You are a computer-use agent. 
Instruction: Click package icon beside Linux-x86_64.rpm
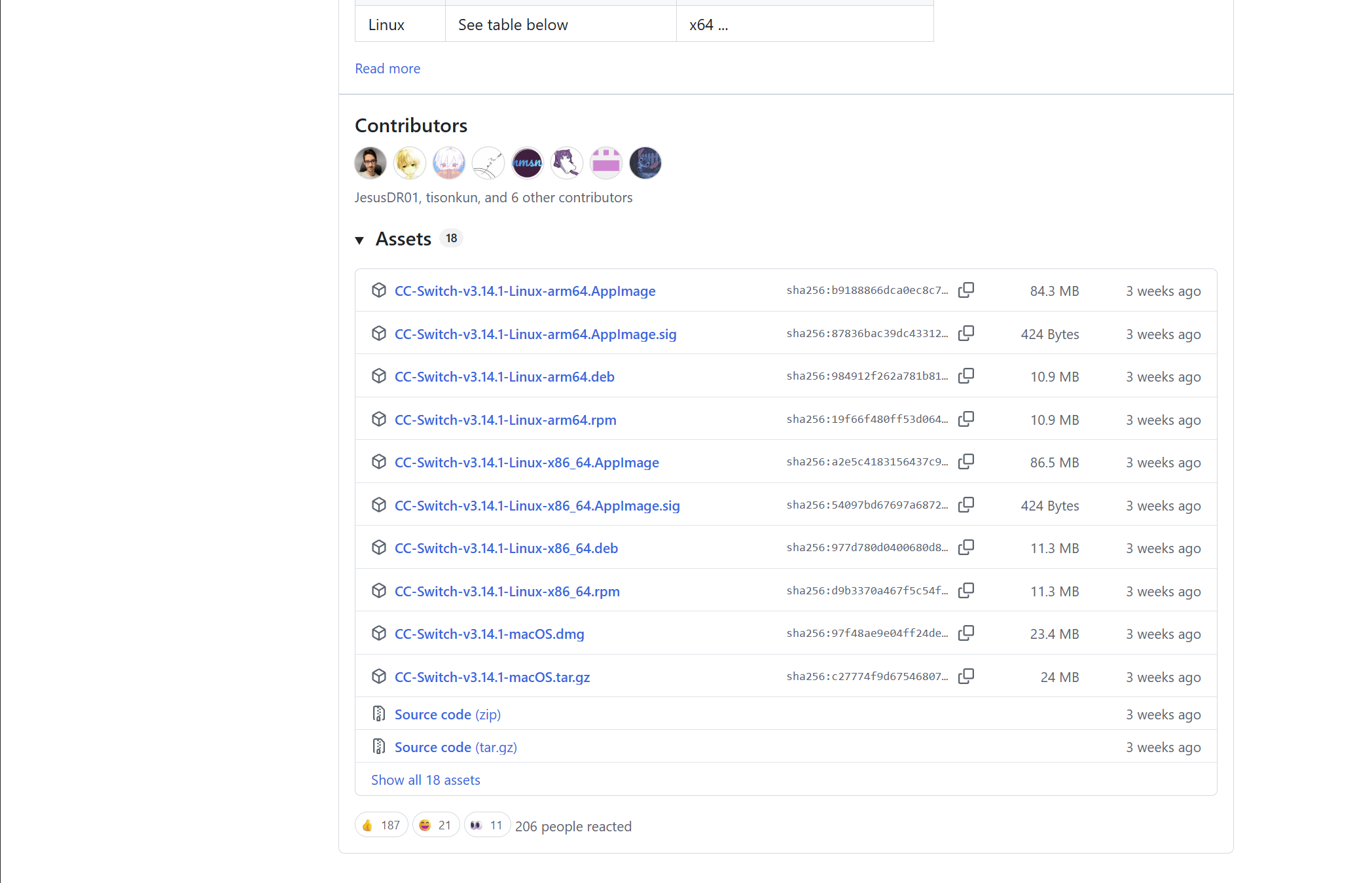379,590
